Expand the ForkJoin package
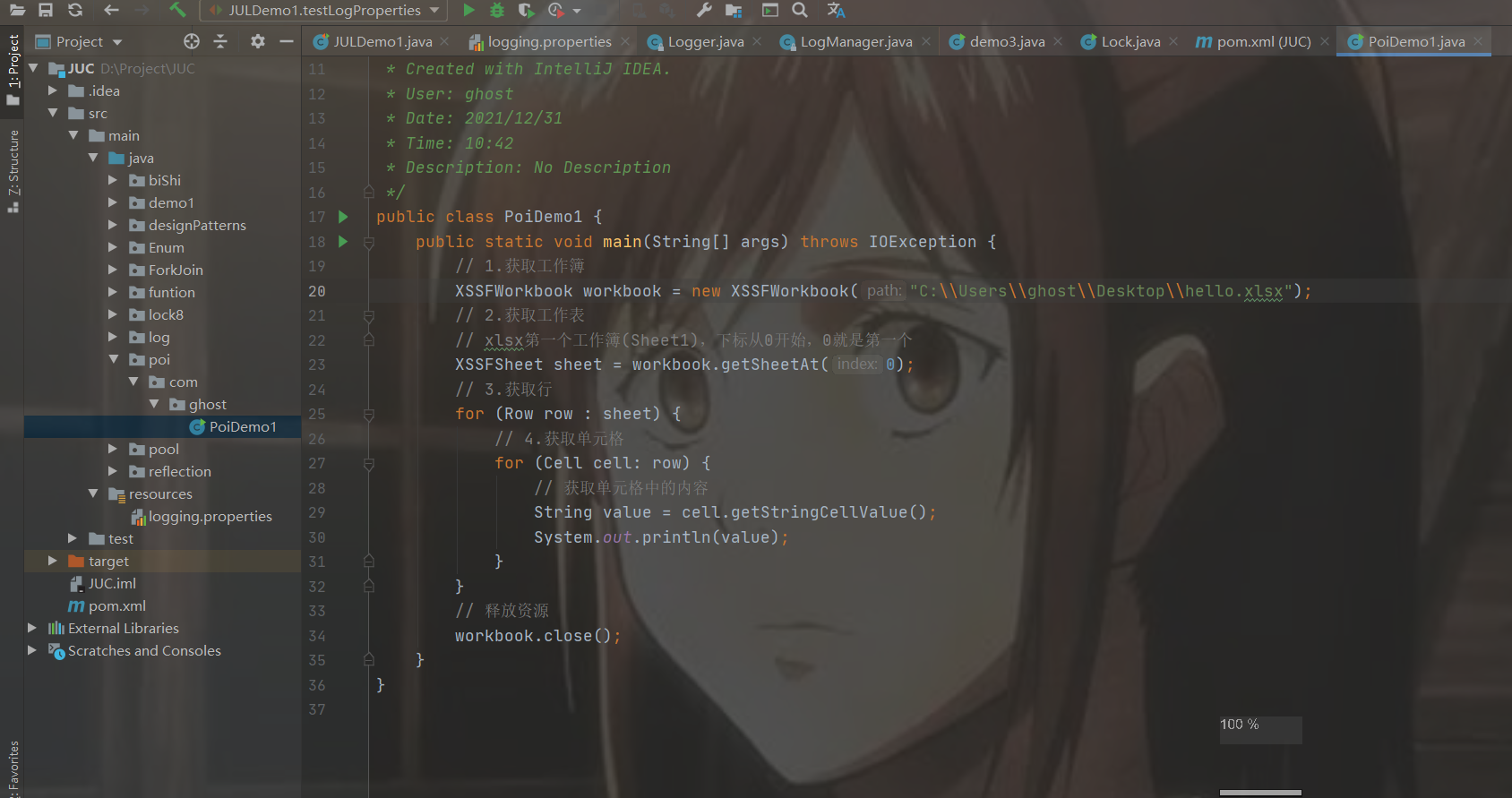The image size is (1512, 798). 113,270
